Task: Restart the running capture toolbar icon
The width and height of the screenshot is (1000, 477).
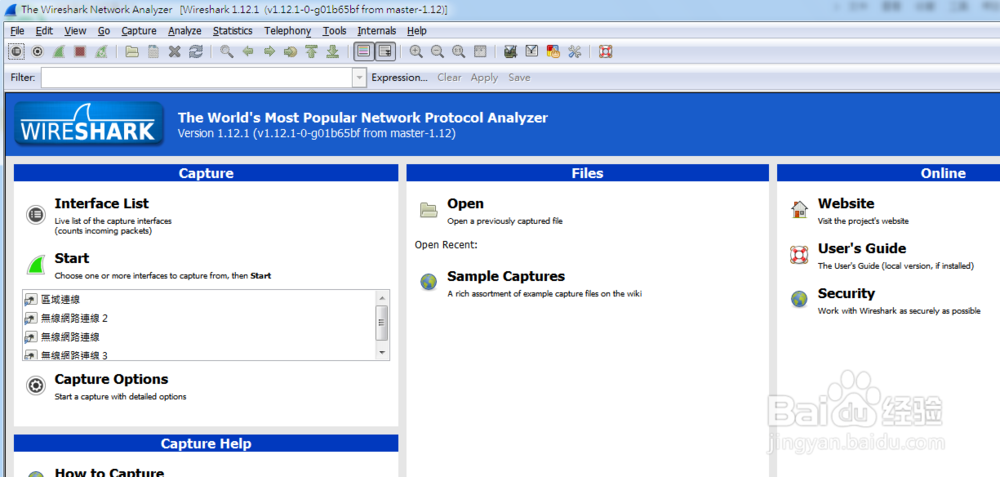Action: 101,52
